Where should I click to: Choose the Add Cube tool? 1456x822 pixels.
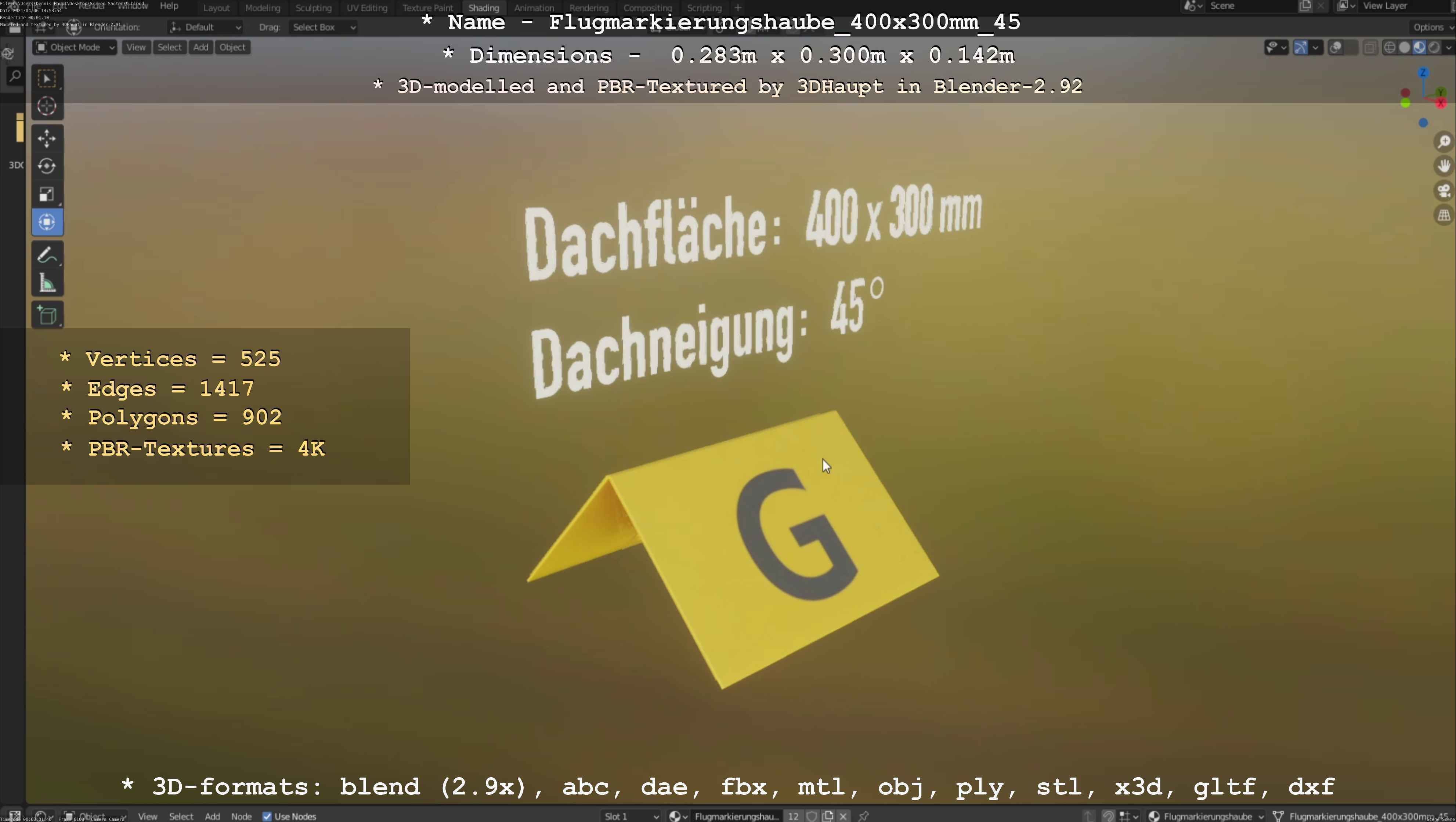click(x=47, y=315)
